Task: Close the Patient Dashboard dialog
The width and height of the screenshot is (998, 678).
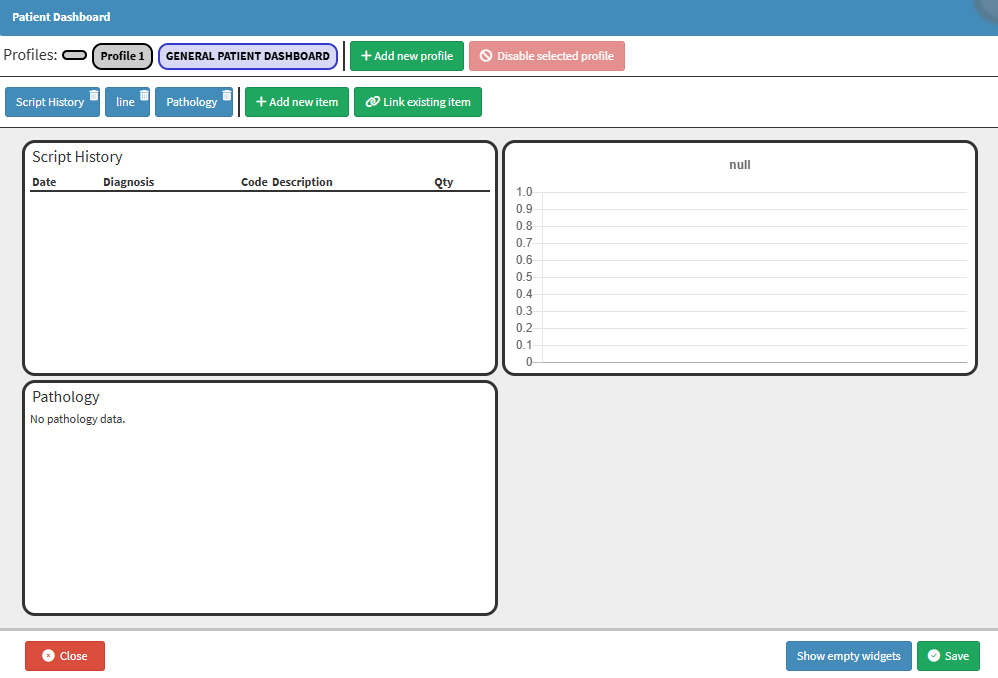Action: click(x=65, y=656)
